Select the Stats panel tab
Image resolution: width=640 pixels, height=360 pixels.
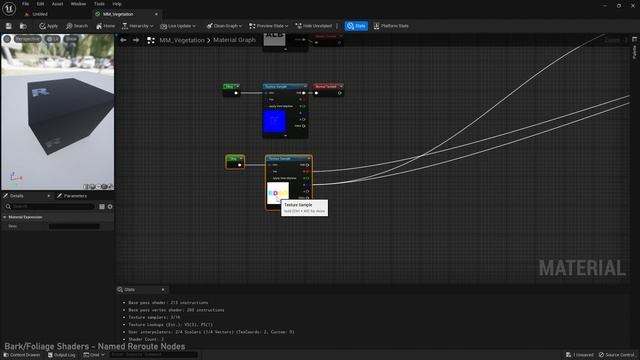pyautogui.click(x=130, y=290)
